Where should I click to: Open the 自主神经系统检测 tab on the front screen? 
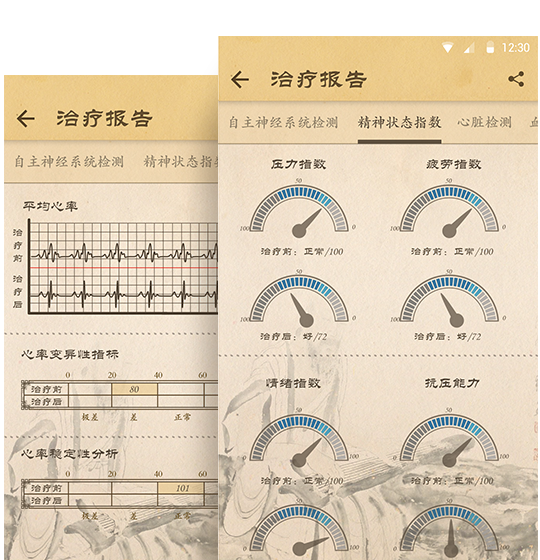coord(283,122)
